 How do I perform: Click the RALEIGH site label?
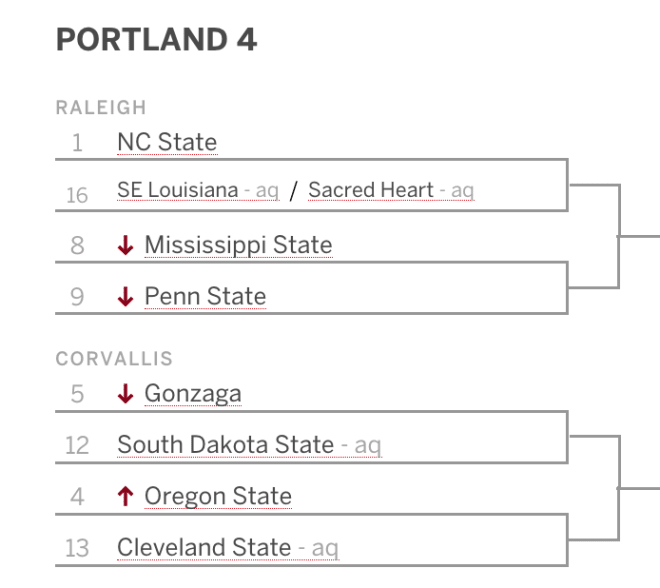tap(101, 107)
